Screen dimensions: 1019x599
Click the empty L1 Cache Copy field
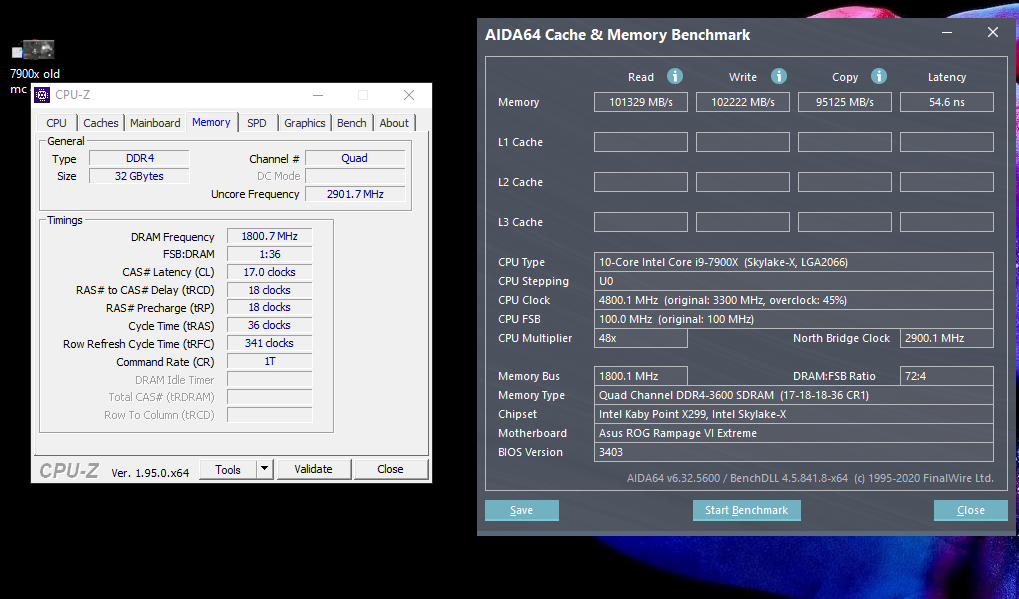(845, 142)
